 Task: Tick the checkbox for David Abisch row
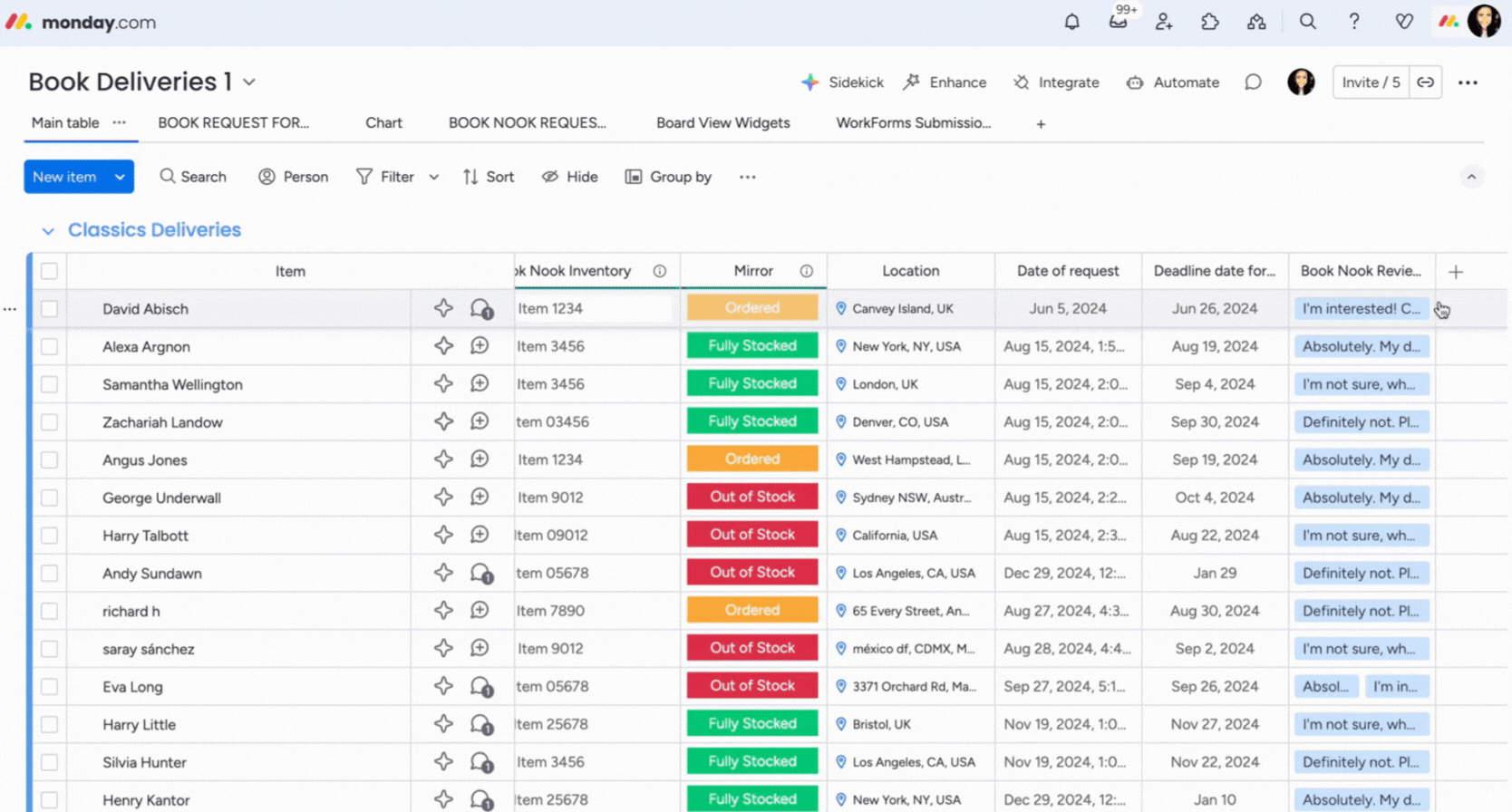pos(50,309)
